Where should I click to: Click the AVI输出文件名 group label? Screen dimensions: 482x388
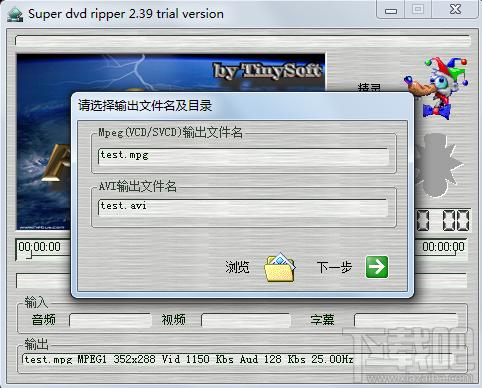[x=137, y=186]
